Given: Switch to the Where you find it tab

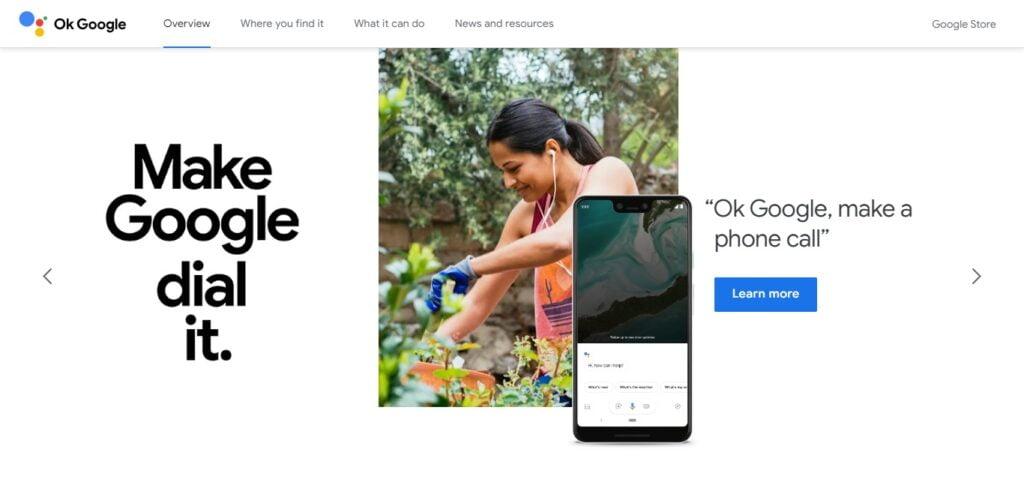Looking at the screenshot, I should click(282, 24).
